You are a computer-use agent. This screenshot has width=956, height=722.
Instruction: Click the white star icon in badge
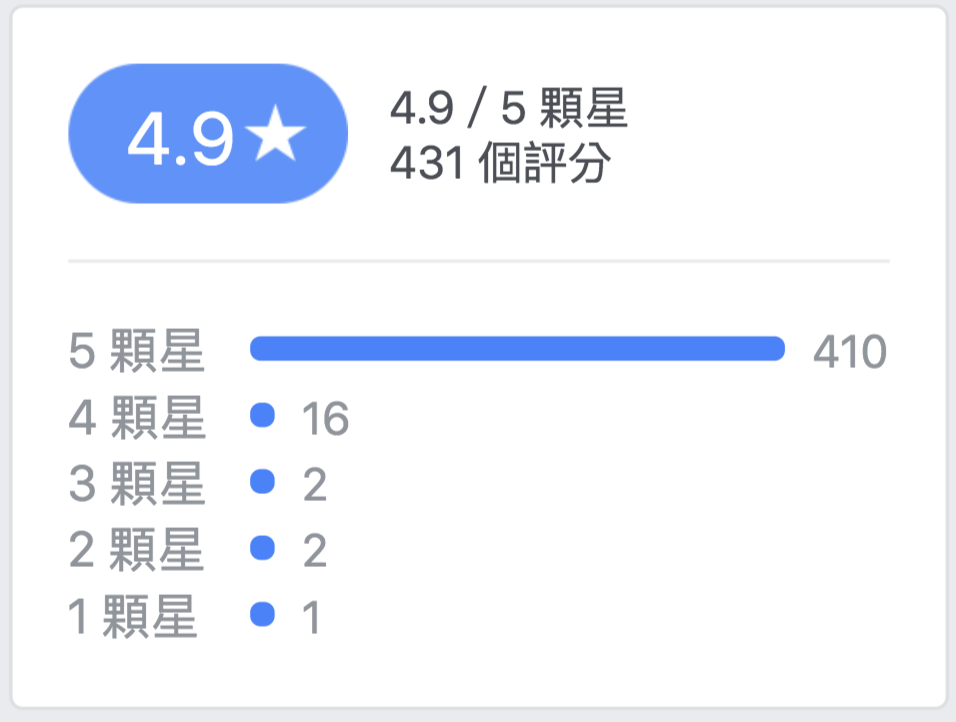[x=275, y=133]
